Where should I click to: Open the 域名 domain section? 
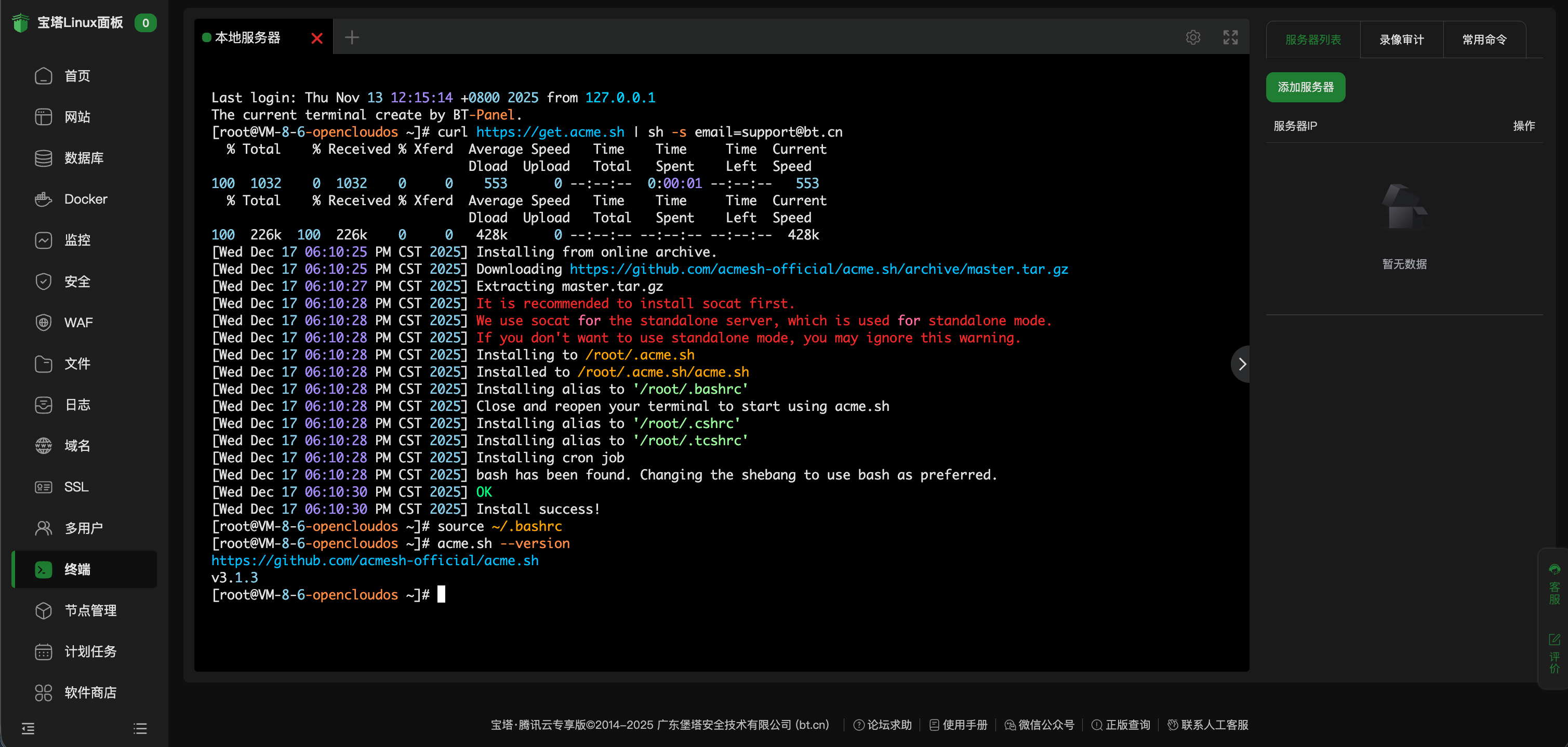(x=77, y=446)
